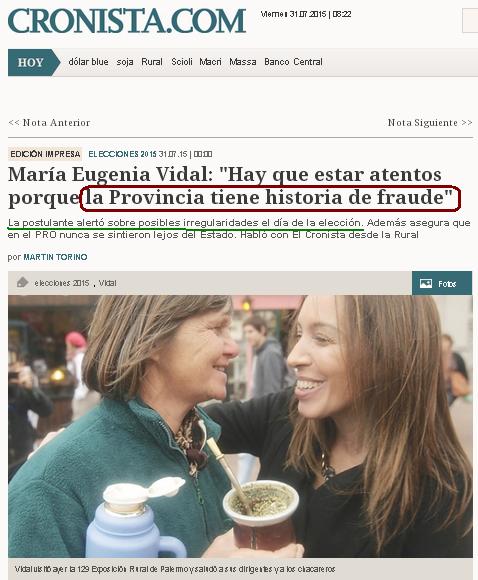Go to Nota Anterior
The image size is (478, 580).
(49, 122)
